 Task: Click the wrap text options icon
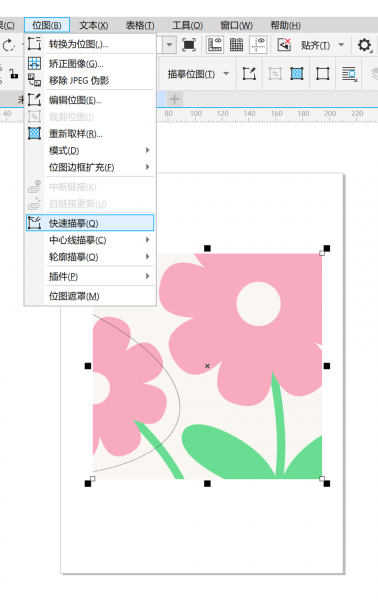coord(349,74)
